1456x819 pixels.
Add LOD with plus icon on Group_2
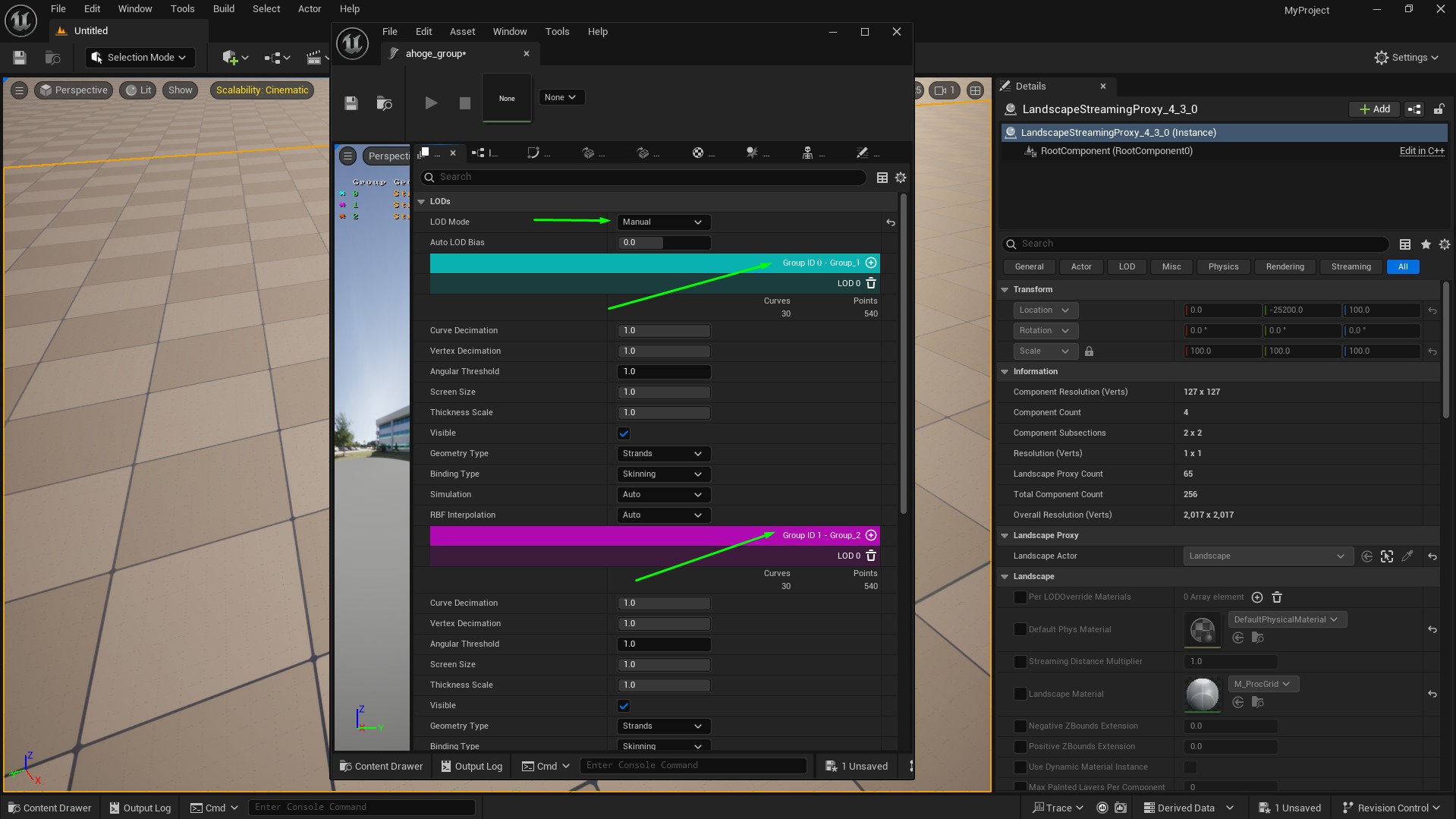[x=871, y=535]
